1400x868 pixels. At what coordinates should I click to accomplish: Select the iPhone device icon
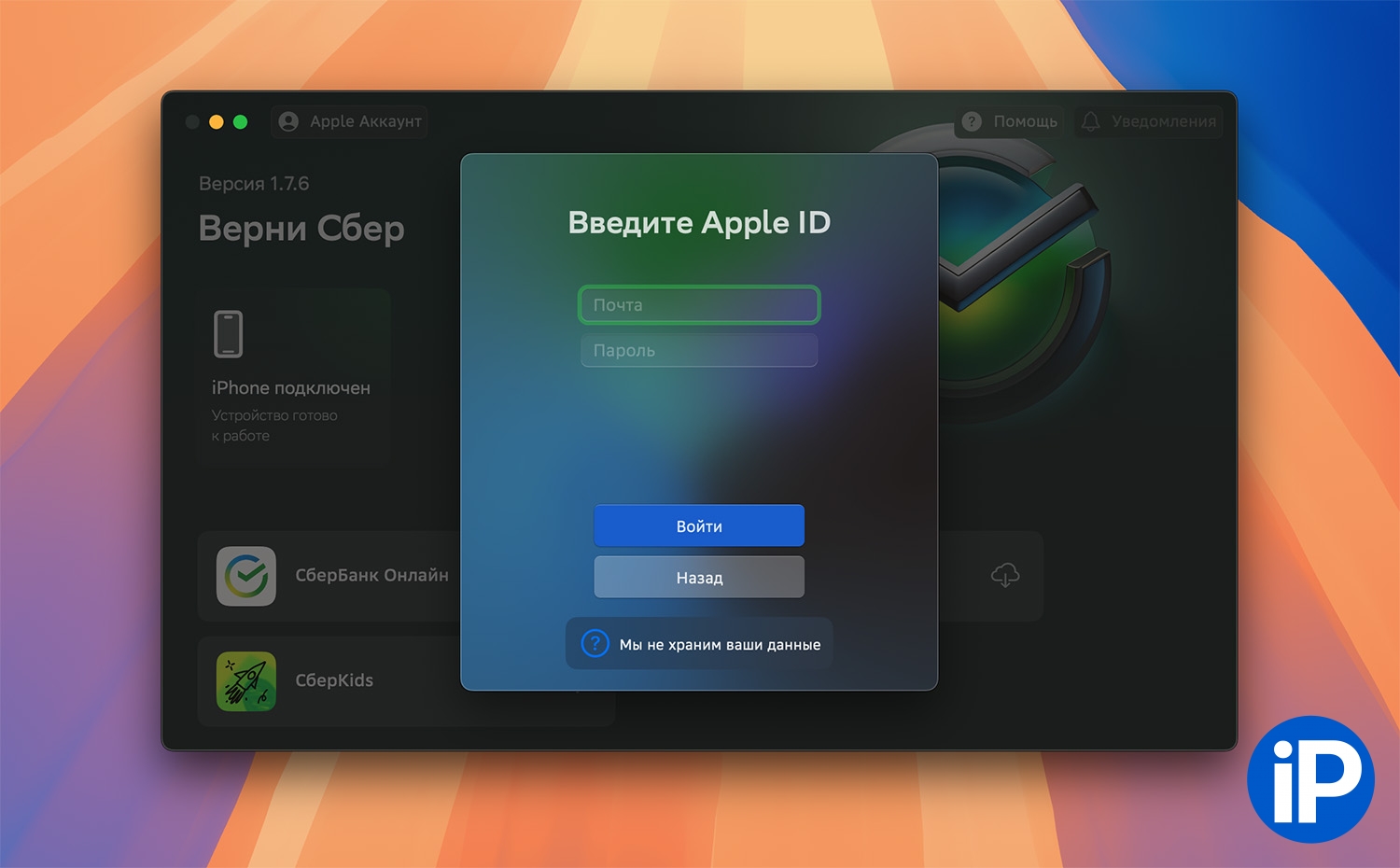[x=229, y=334]
